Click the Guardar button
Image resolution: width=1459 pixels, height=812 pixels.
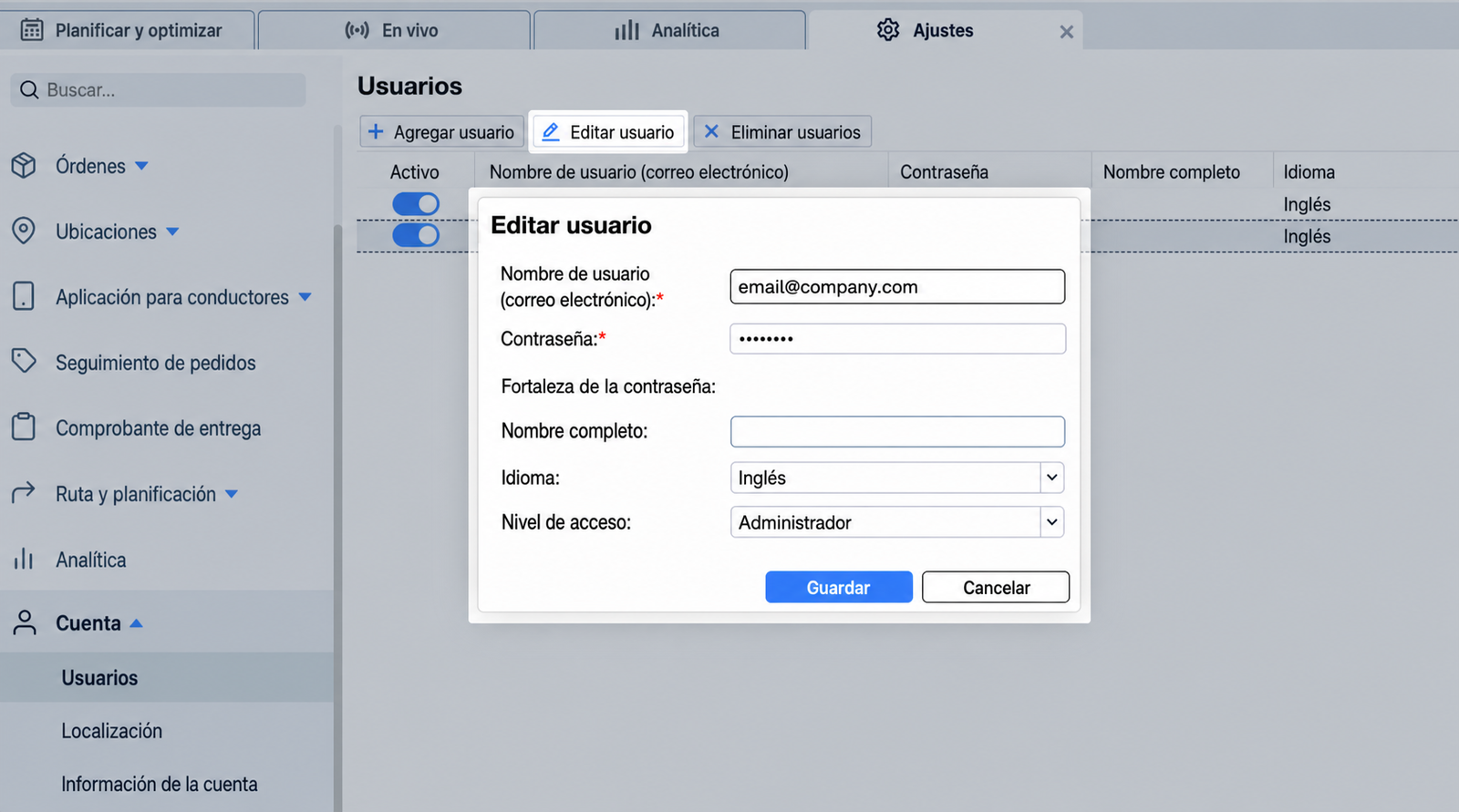pyautogui.click(x=839, y=587)
